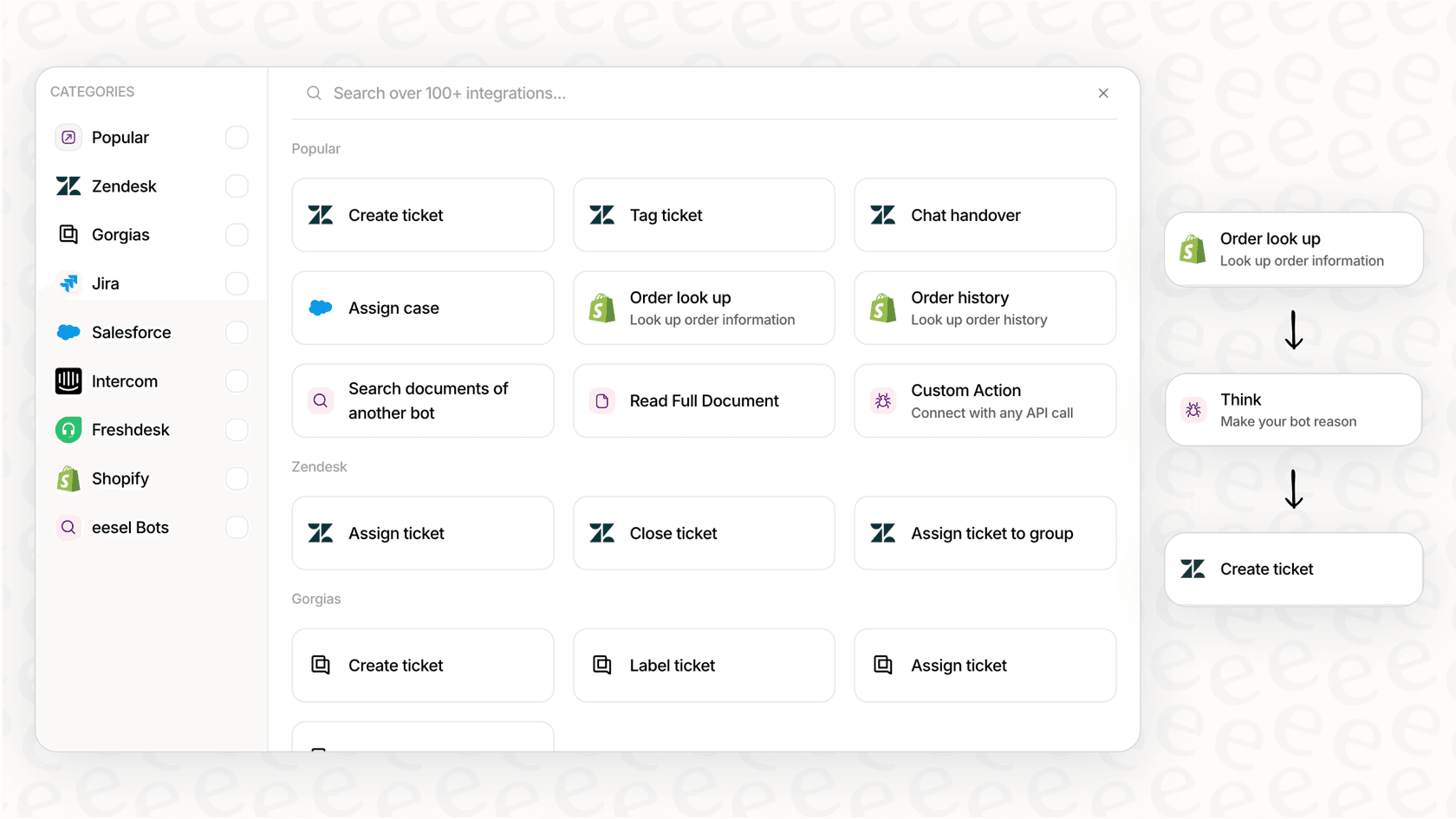
Task: Click Gorgias icon on Label ticket card
Action: [x=602, y=665]
